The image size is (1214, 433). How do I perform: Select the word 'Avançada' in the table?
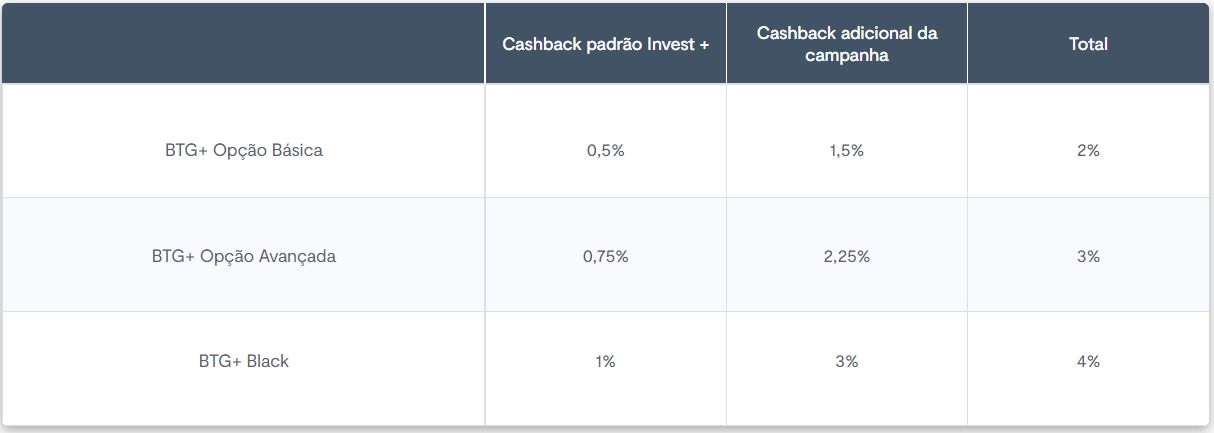pos(298,256)
